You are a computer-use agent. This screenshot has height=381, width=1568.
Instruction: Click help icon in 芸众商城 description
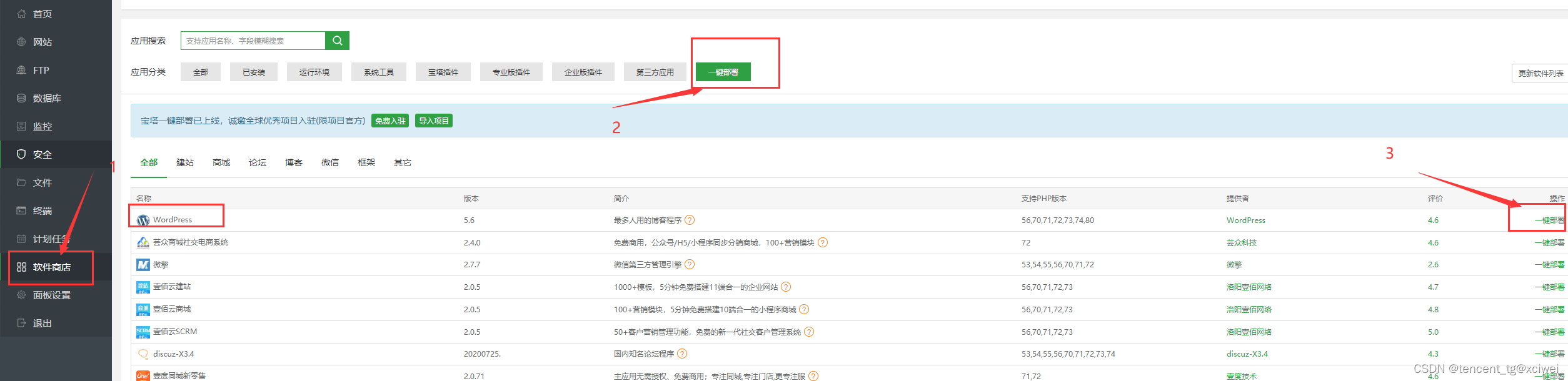pos(823,242)
